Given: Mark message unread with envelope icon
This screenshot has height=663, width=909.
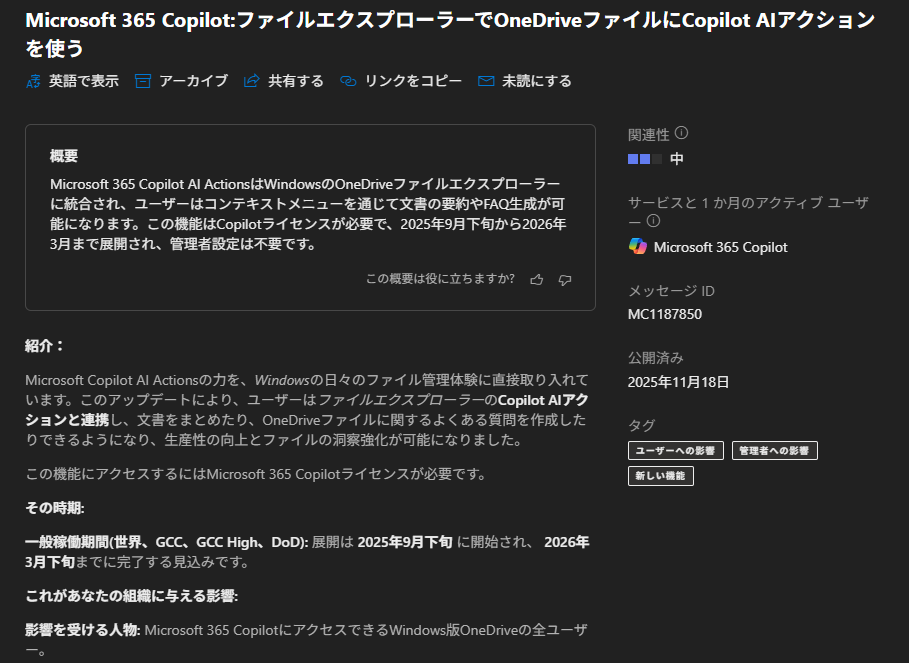Looking at the screenshot, I should [x=486, y=81].
